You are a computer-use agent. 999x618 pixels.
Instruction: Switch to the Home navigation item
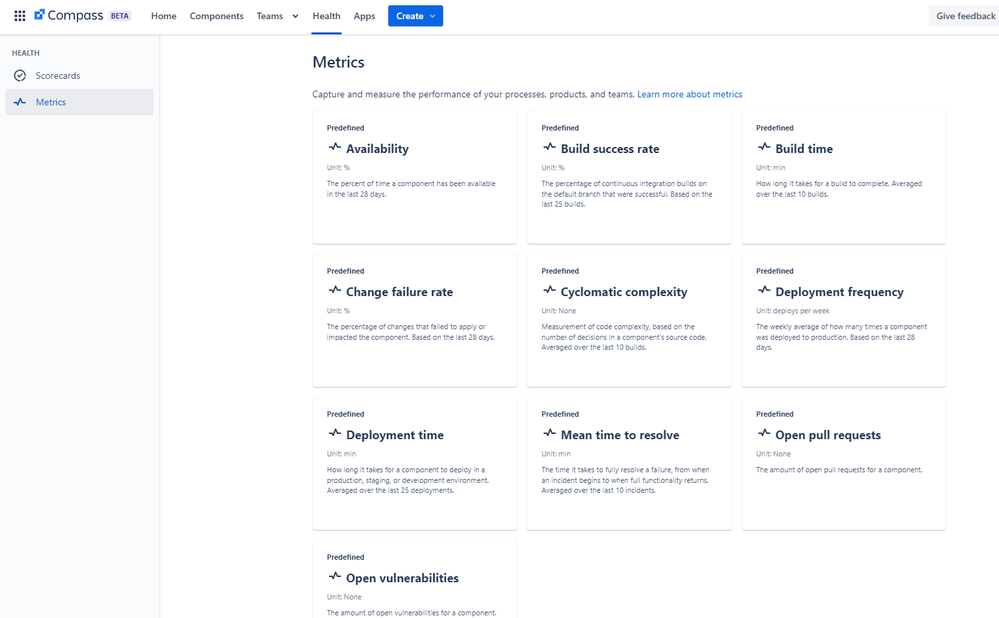163,15
